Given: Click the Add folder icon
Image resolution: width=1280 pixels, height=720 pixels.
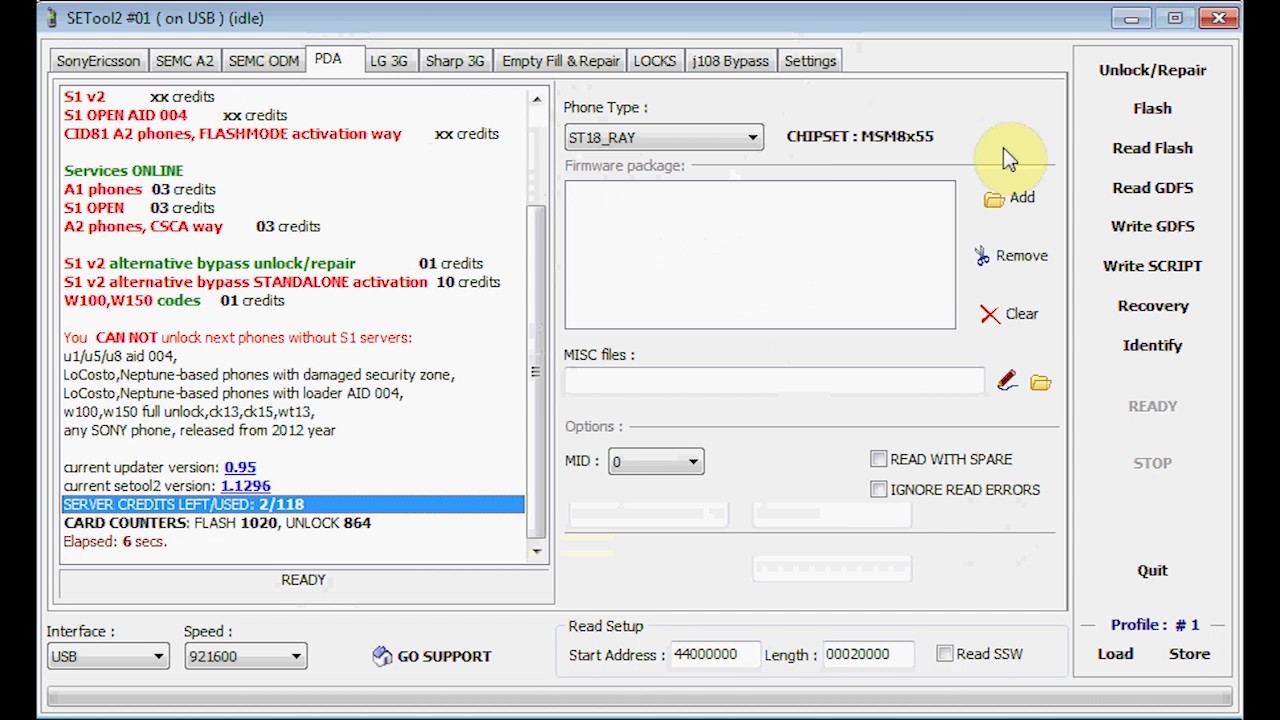Looking at the screenshot, I should coord(994,199).
